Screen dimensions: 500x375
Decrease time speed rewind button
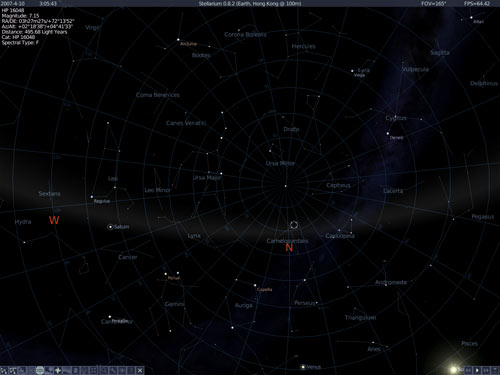pos(468,370)
